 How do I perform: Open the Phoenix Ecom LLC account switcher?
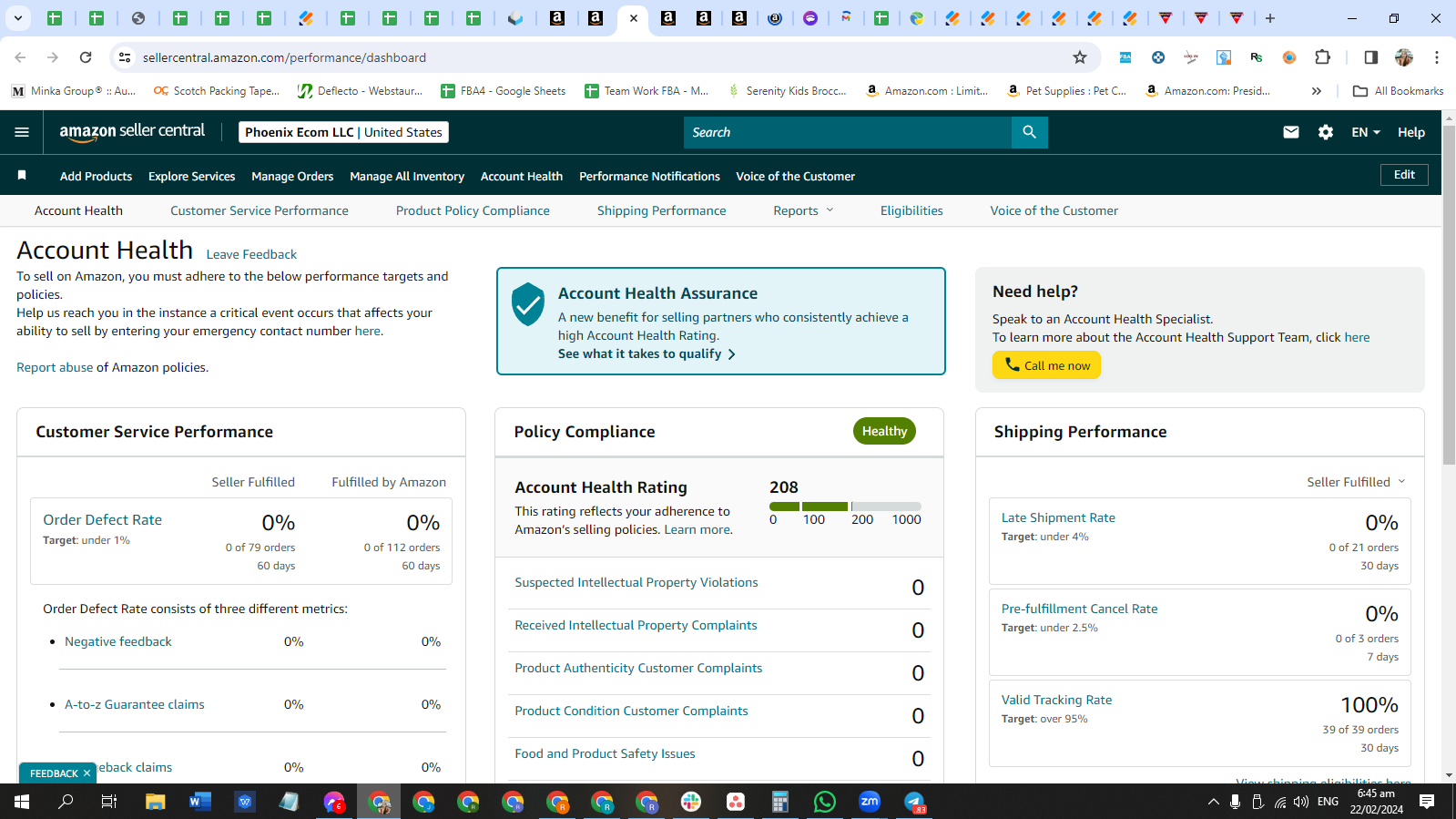343,132
